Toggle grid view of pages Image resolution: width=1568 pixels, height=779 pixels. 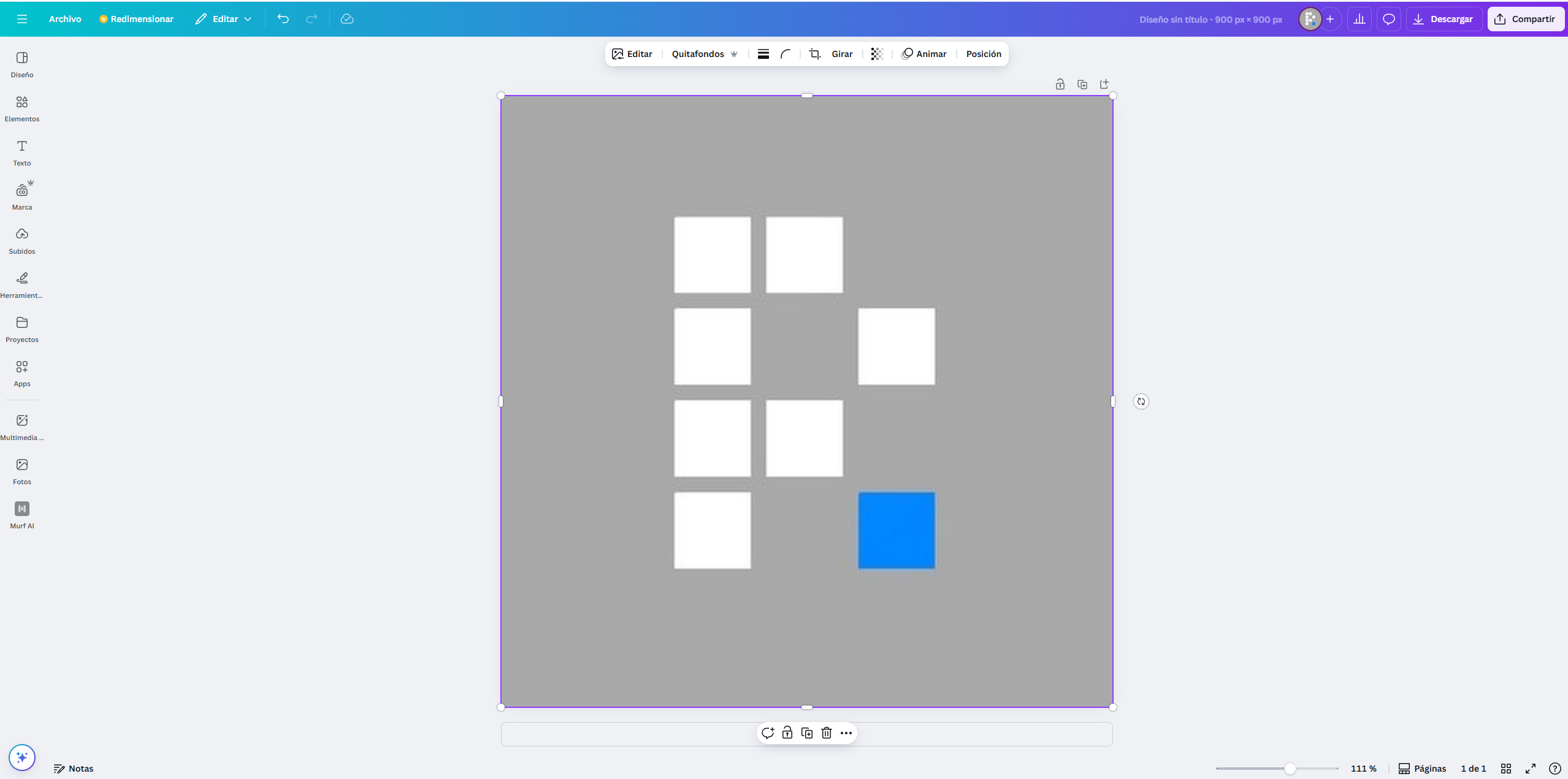tap(1506, 769)
